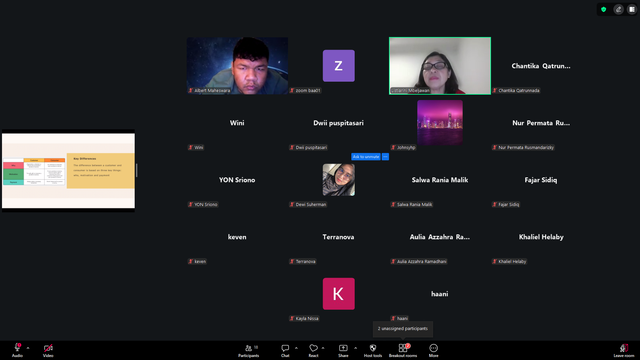
Task: Click muted mic icon beside Wini label
Action: [x=191, y=147]
